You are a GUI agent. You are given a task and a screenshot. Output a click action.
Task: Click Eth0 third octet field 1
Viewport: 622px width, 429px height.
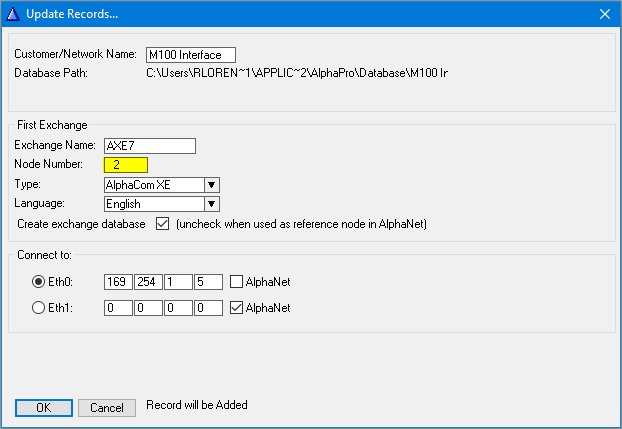point(178,282)
